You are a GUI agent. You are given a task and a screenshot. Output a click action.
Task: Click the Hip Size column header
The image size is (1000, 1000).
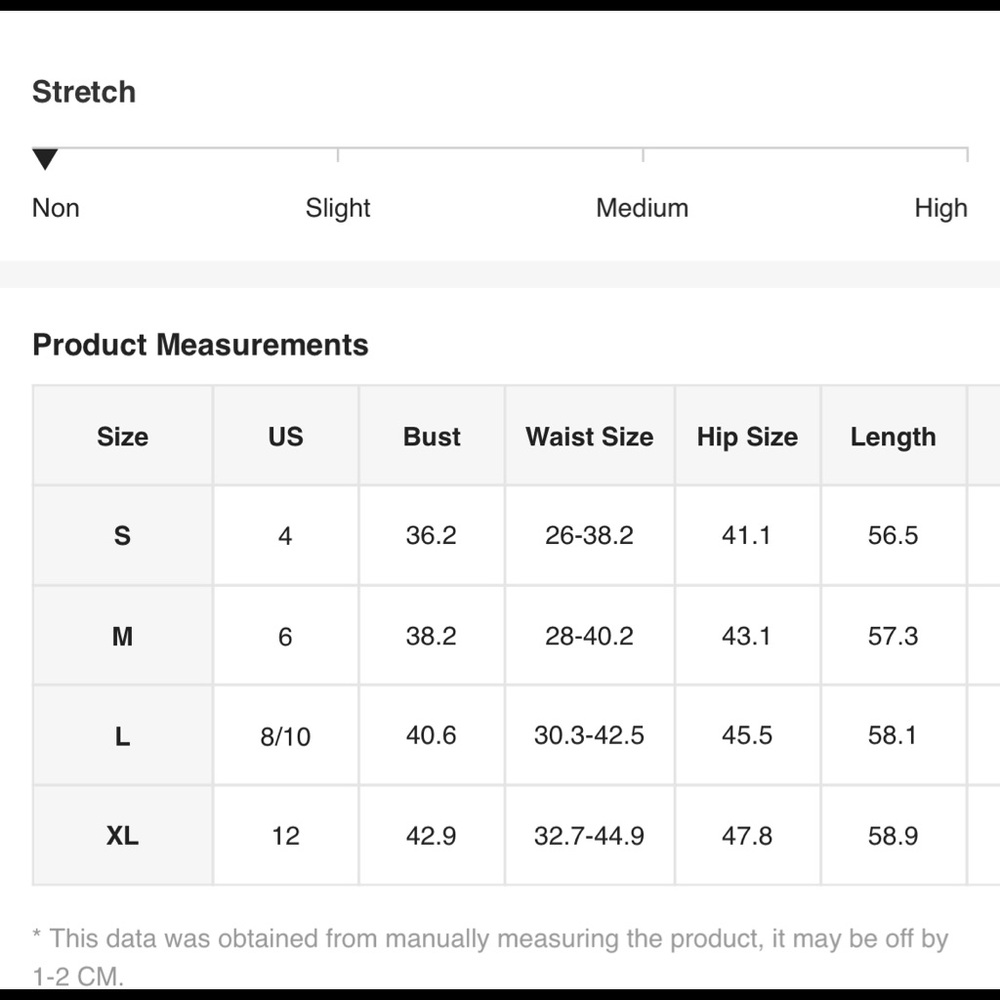tap(747, 436)
